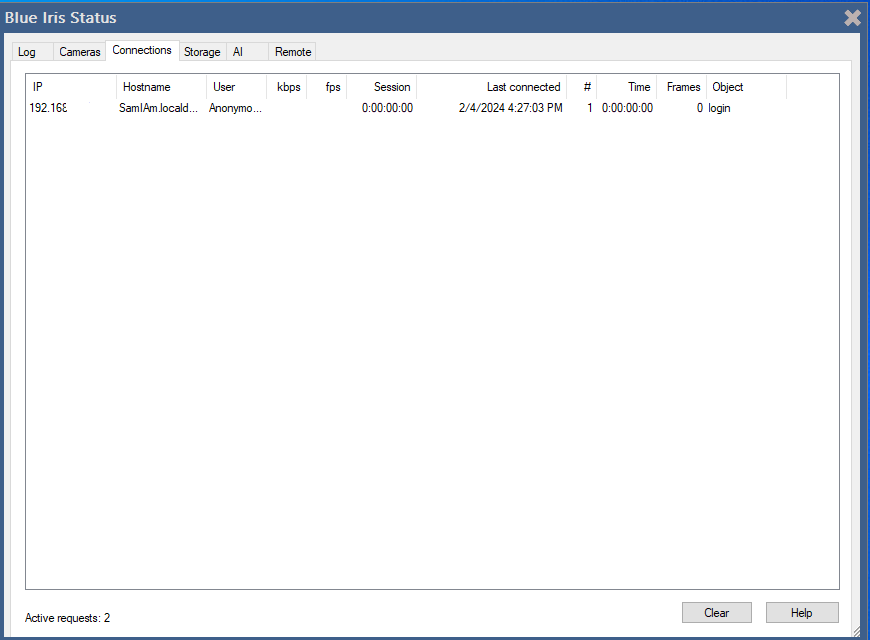Viewport: 870px width, 640px height.
Task: Close the Blue Iris Status window
Action: [x=852, y=17]
